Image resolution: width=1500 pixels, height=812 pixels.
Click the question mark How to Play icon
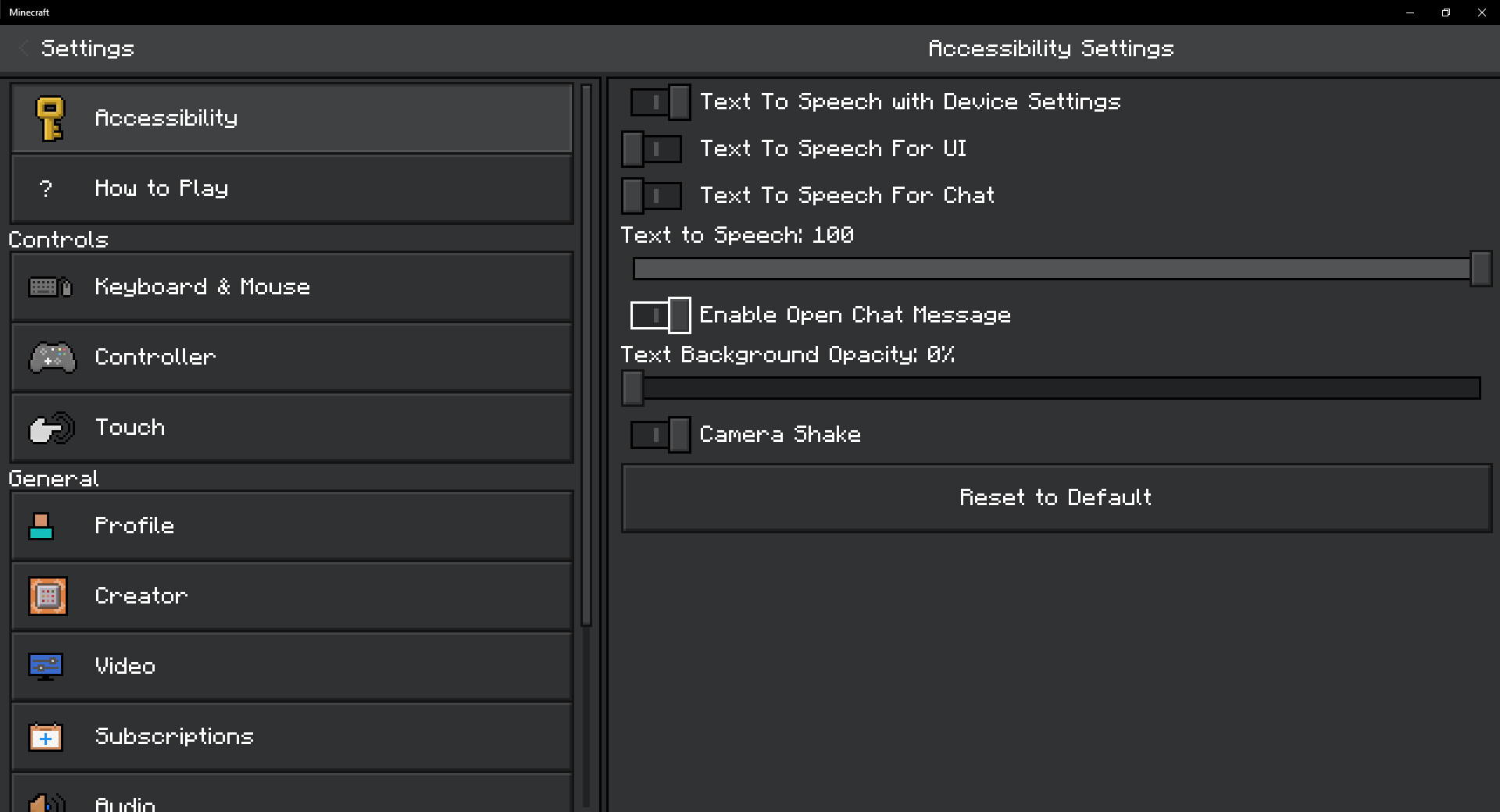pos(46,188)
